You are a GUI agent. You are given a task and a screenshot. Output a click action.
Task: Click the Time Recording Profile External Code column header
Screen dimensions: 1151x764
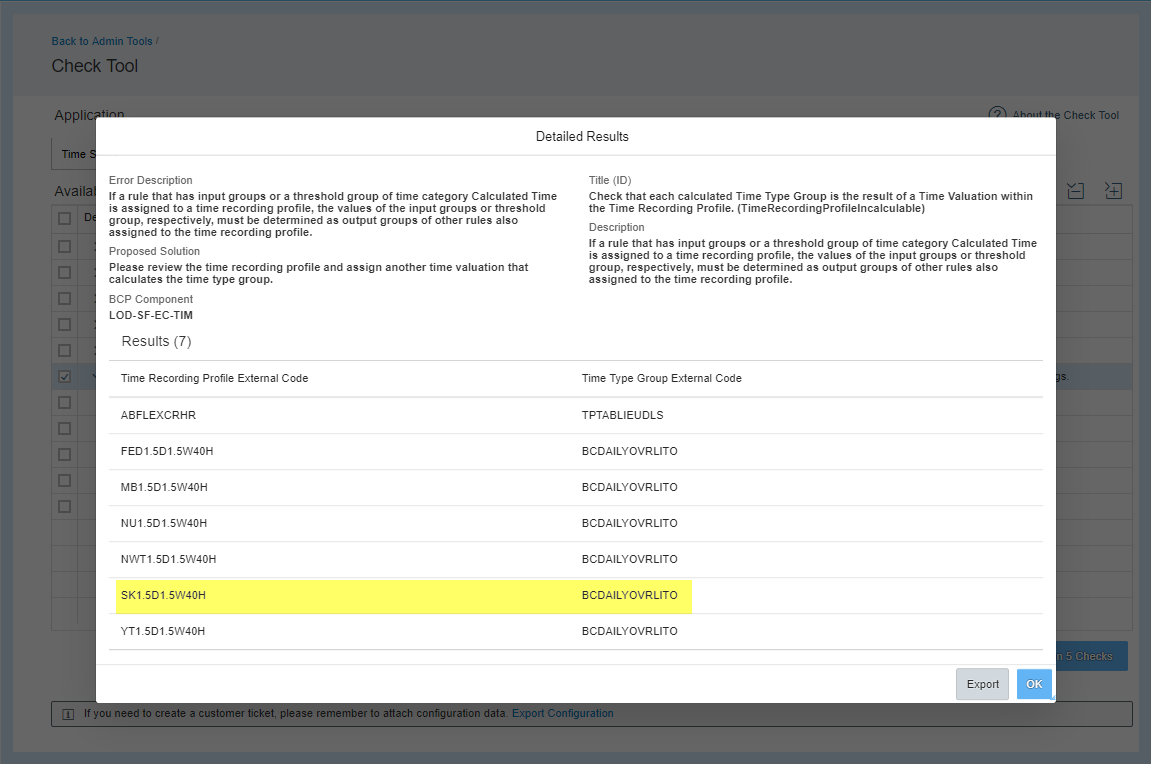pos(214,378)
